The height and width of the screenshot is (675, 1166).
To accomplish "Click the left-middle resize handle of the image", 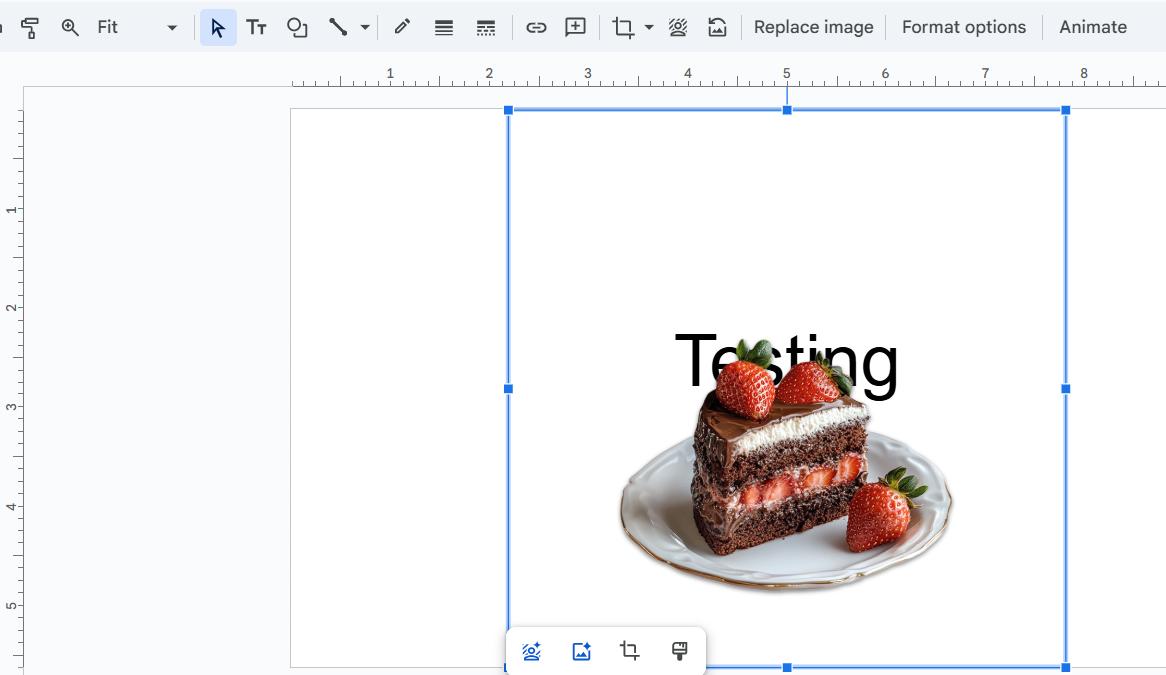I will [509, 389].
